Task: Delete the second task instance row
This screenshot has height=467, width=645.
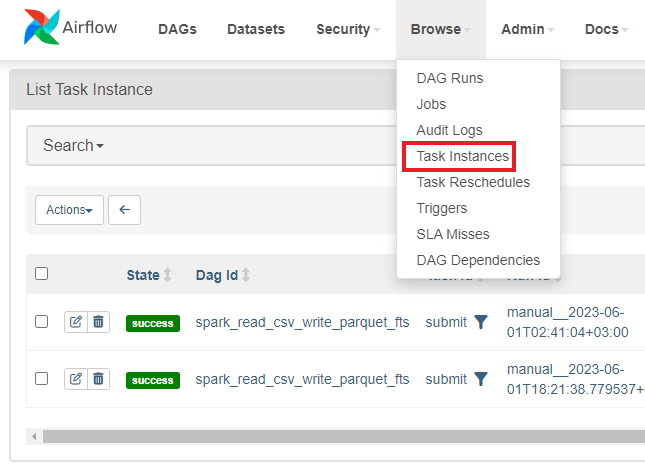Action: coord(98,379)
